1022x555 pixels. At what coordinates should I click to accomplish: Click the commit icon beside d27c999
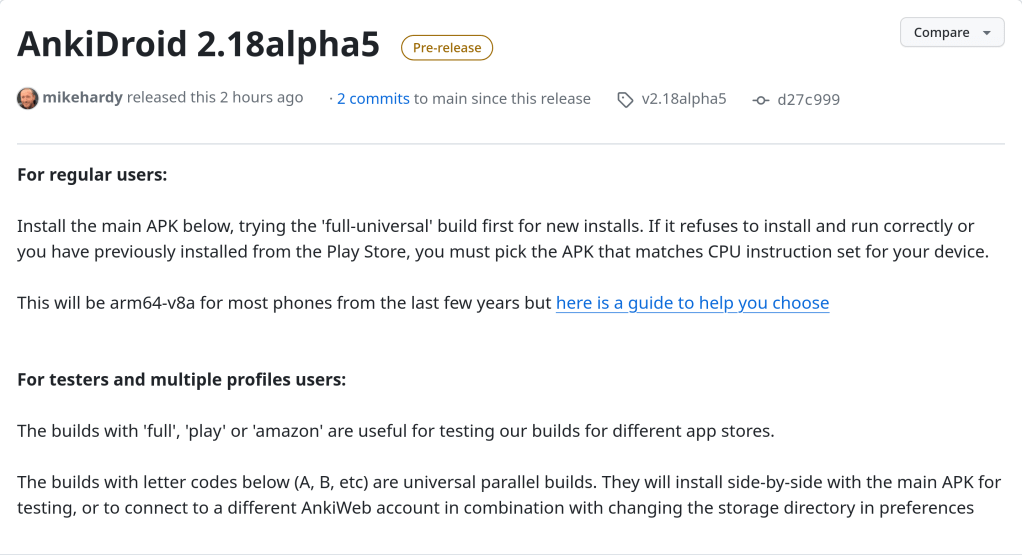761,100
